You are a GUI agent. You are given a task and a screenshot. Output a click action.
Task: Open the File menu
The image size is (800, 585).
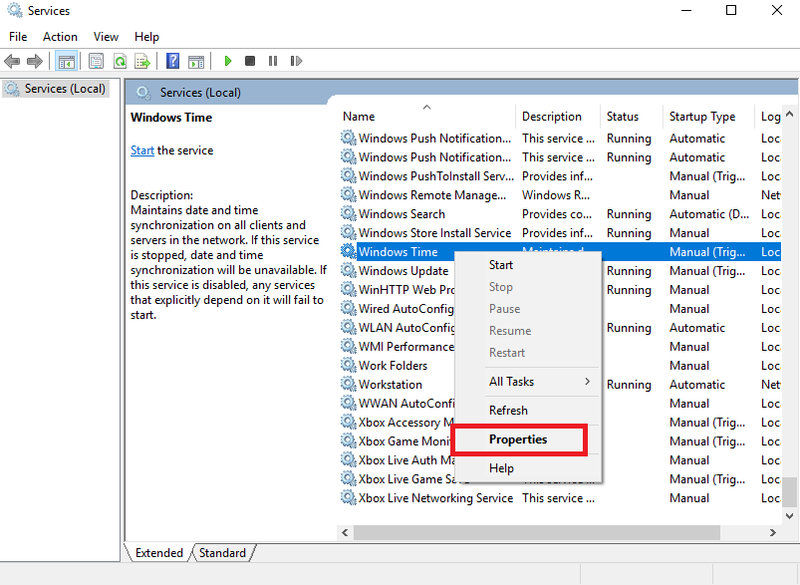(x=18, y=37)
